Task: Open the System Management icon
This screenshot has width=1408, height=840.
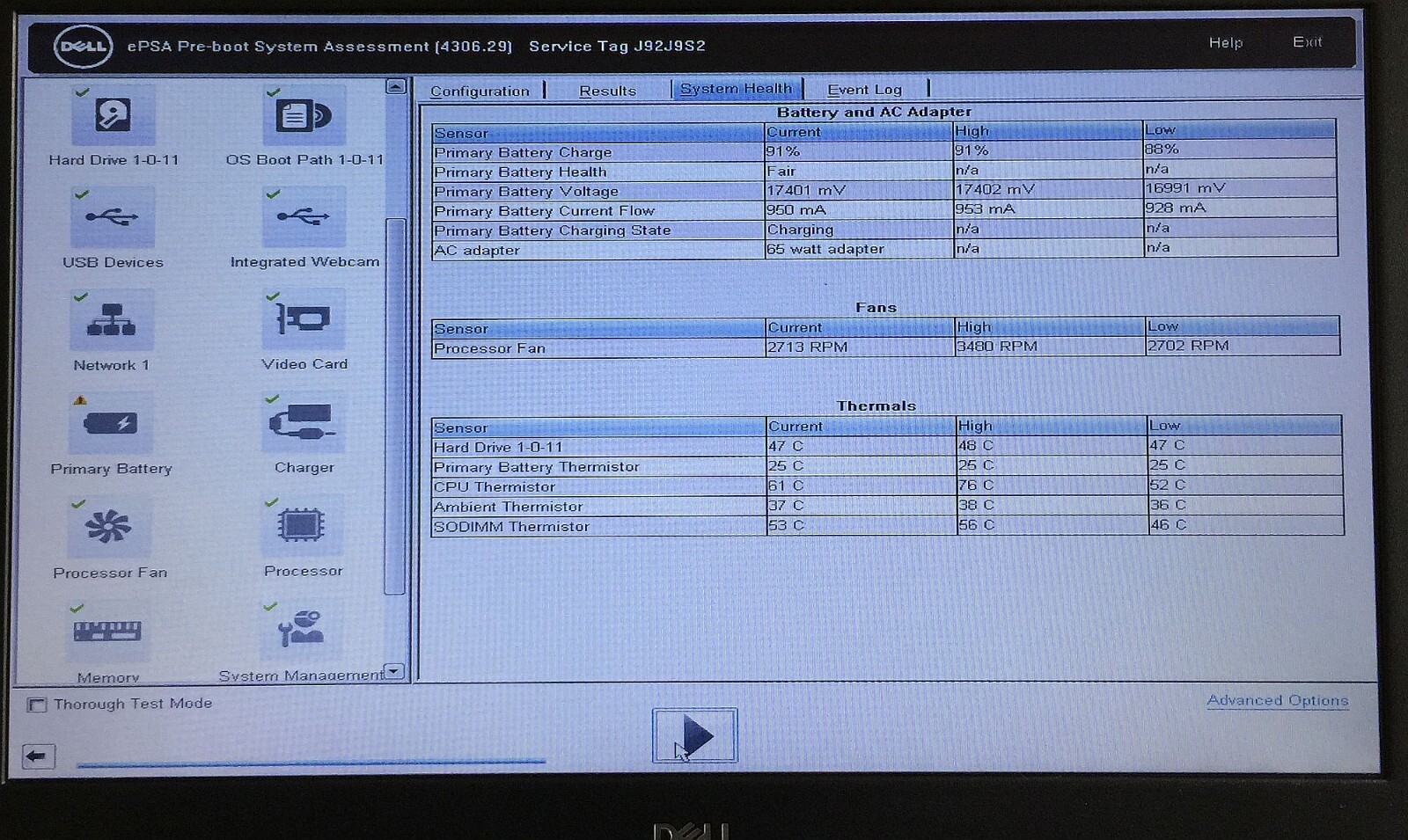Action: [301, 629]
